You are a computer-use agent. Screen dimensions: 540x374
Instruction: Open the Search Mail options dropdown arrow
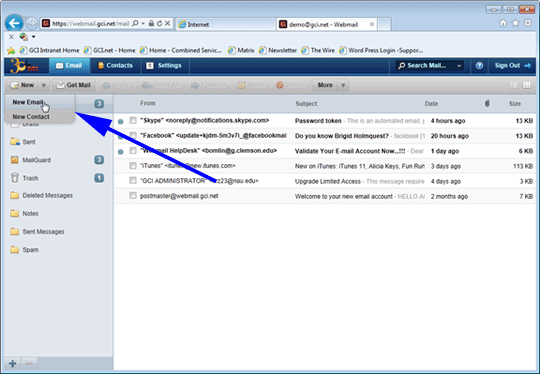[x=459, y=65]
